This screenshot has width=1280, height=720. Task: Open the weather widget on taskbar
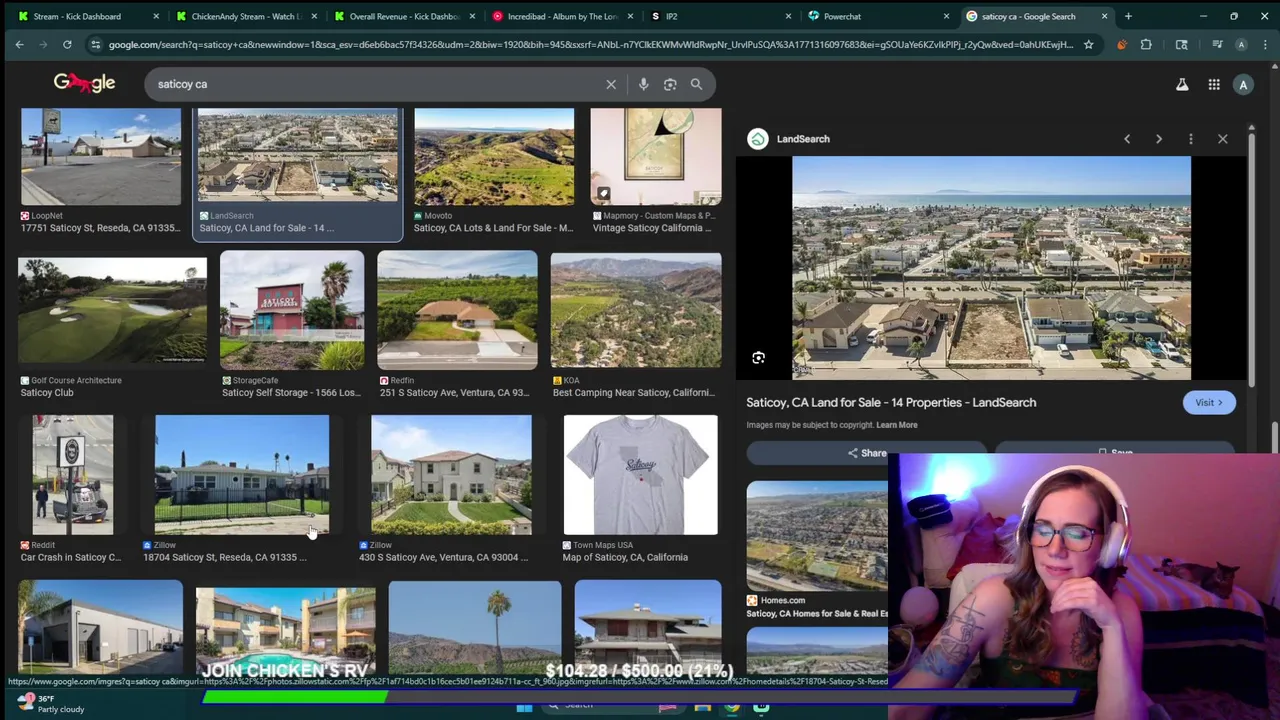click(x=50, y=703)
